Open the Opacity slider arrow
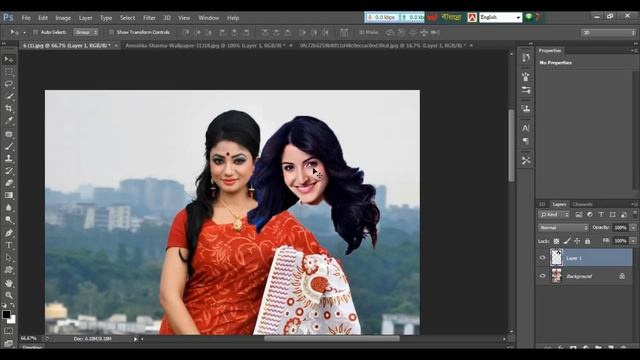Screen dimensions: 640x360 (x=633, y=228)
